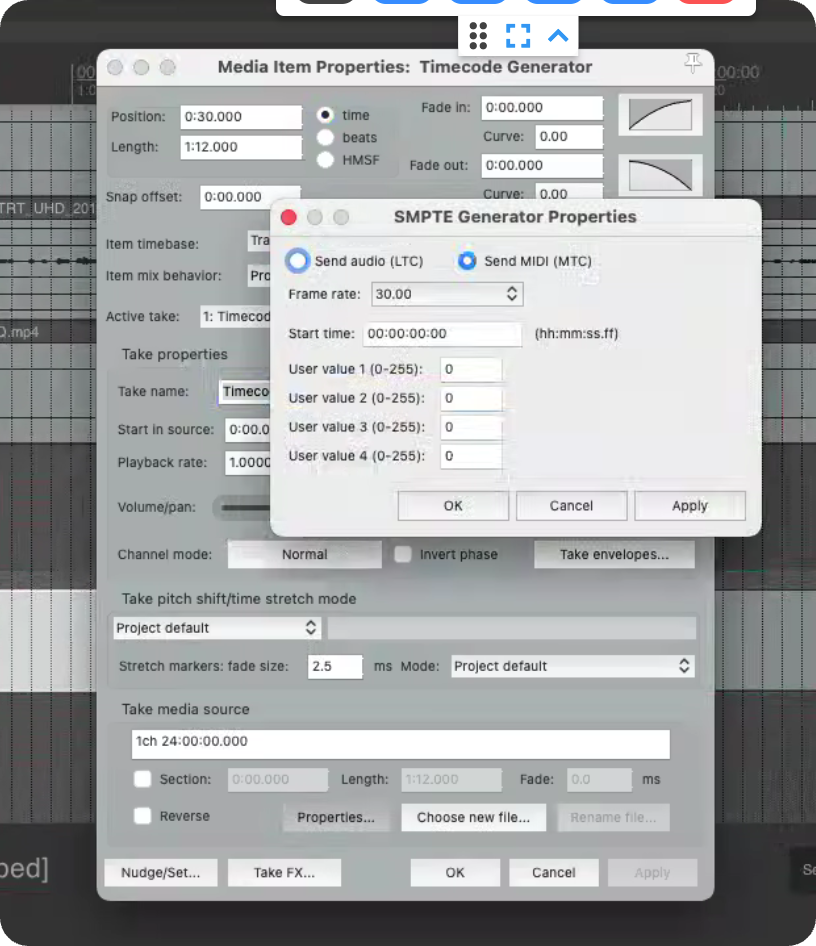Open the Frame rate dropdown

click(447, 294)
